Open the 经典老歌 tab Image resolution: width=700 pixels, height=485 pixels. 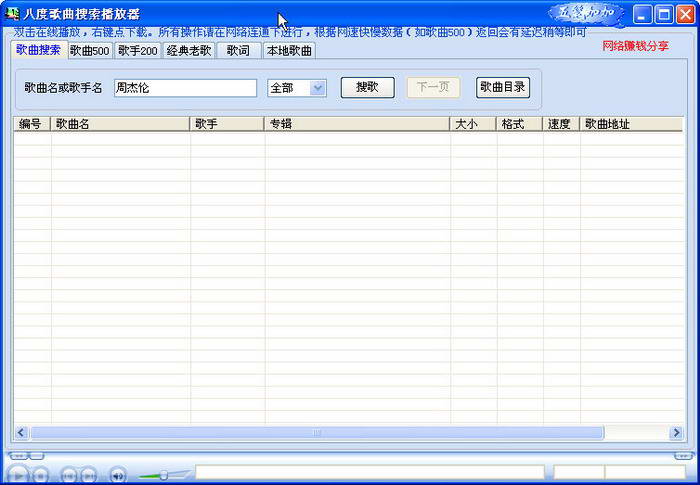189,50
